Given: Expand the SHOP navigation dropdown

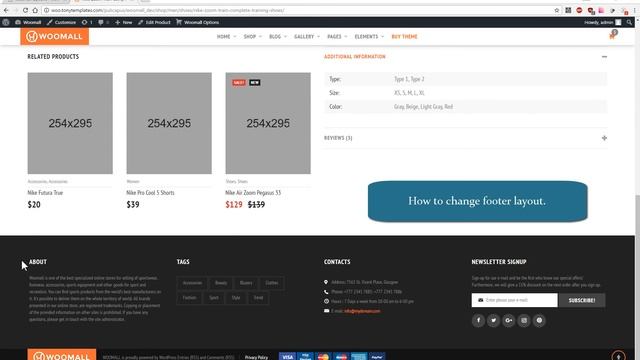Looking at the screenshot, I should click(x=253, y=37).
